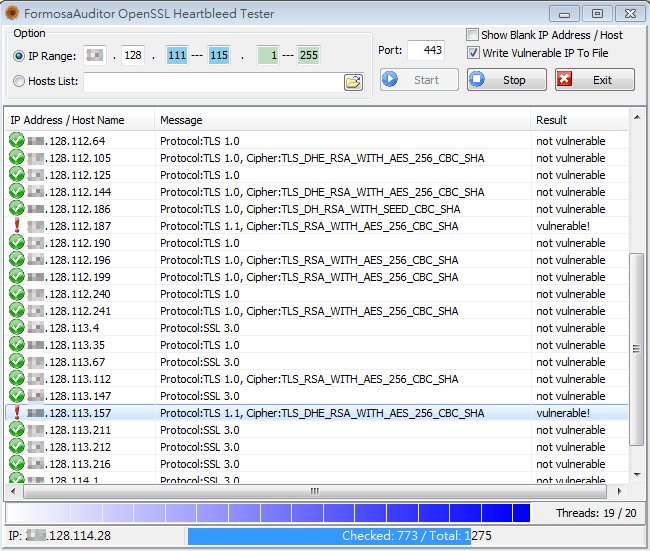This screenshot has height=551, width=650.
Task: Click green check icon for 128.113.112 row
Action: 17,379
